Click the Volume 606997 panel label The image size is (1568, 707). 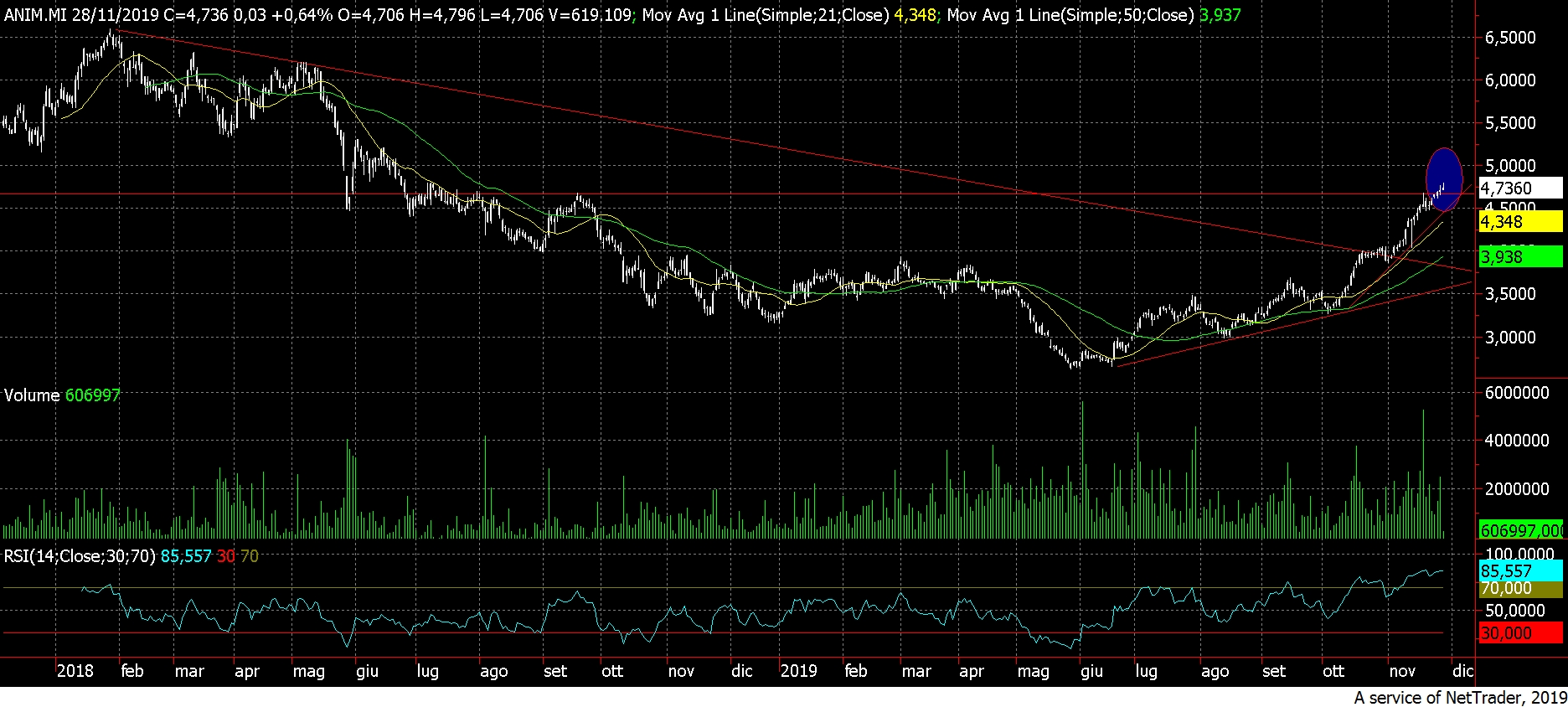point(63,395)
